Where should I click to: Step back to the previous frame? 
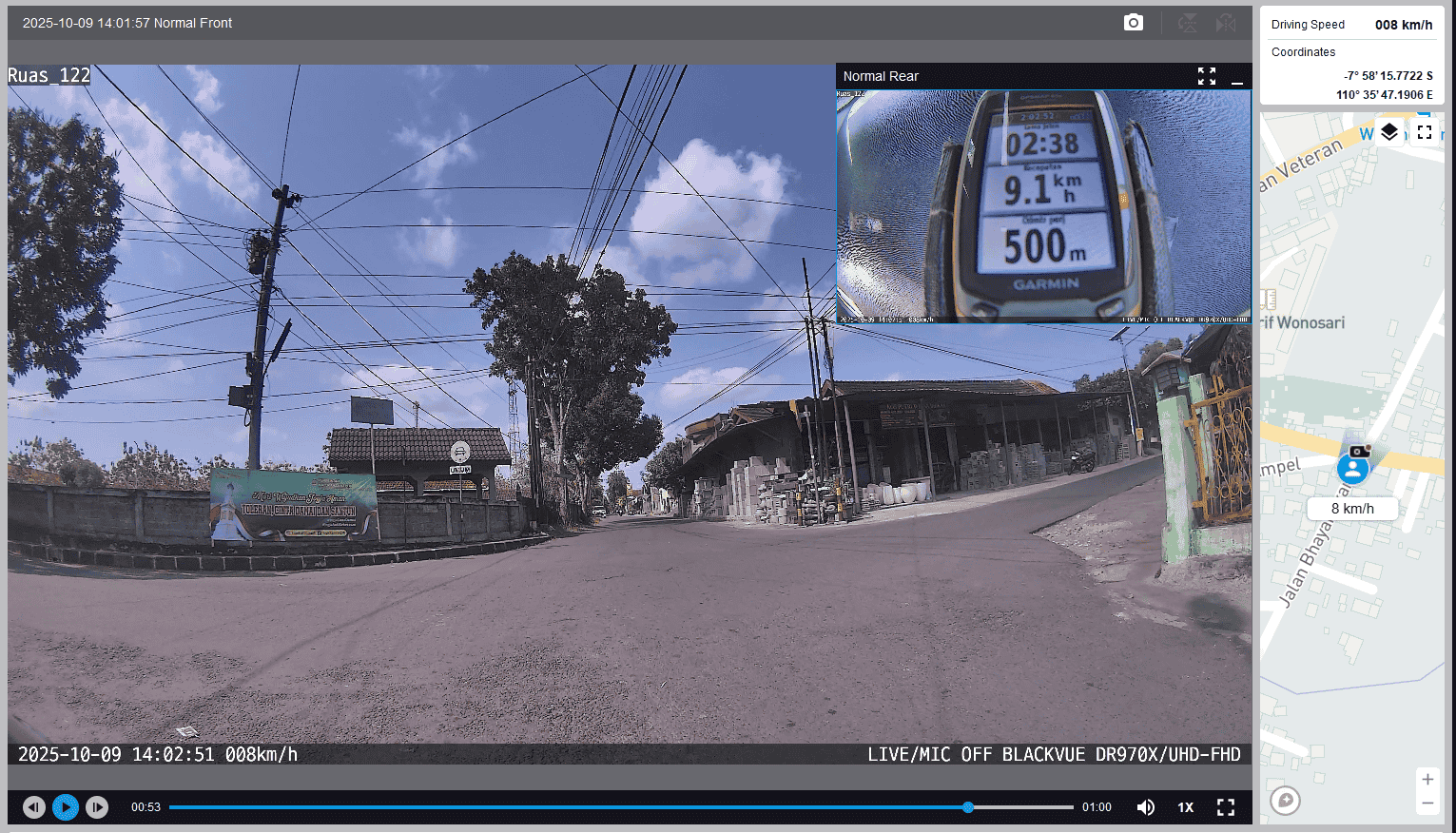tap(34, 807)
